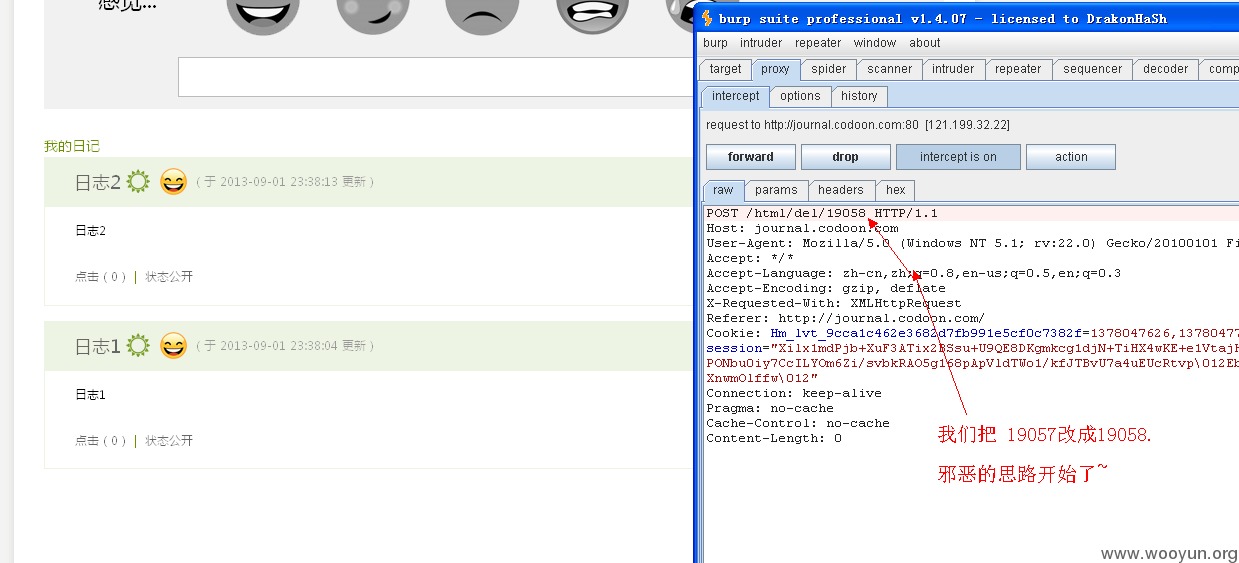Switch to the target tab

726,69
